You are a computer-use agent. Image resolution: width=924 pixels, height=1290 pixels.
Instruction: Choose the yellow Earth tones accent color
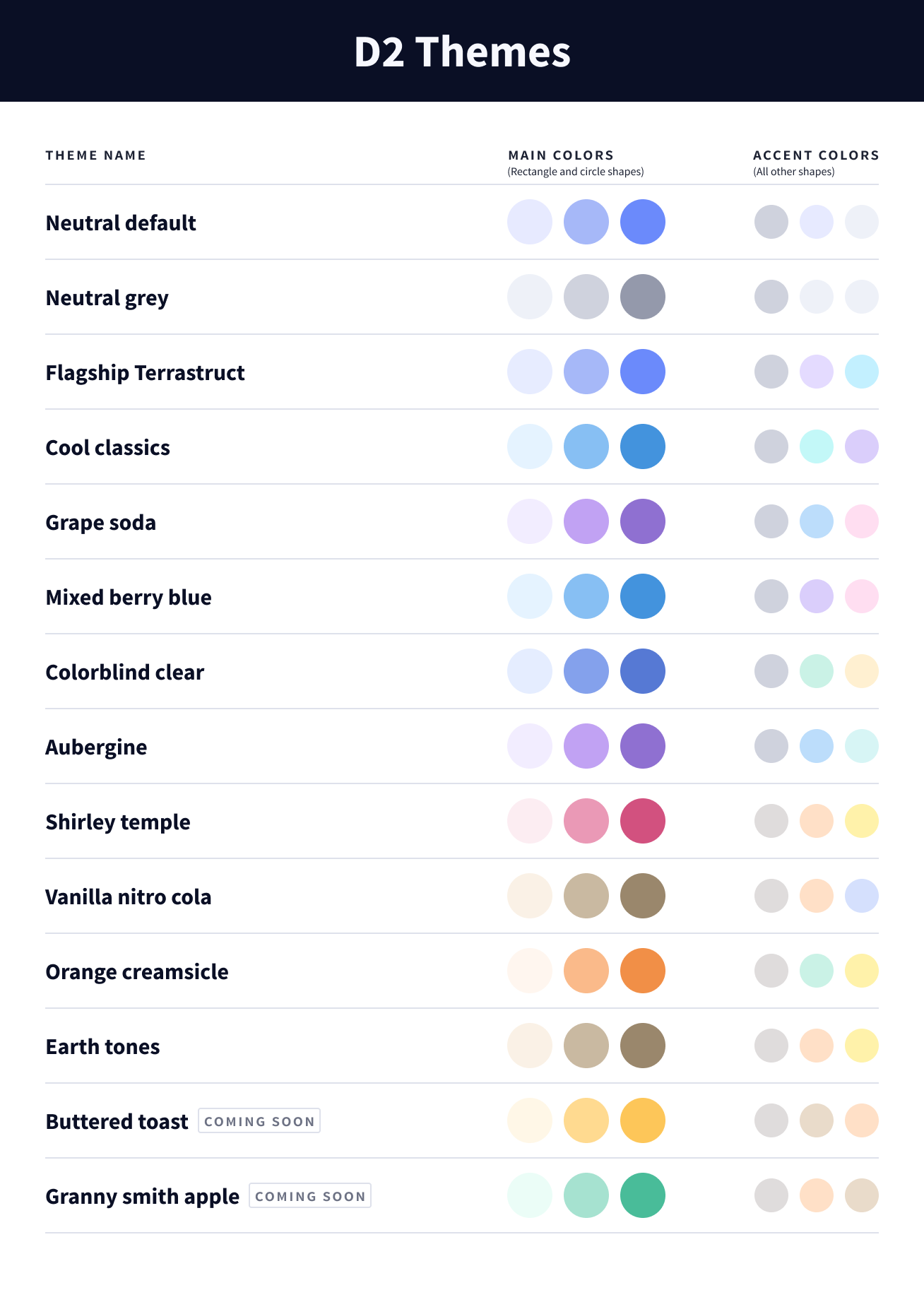862,1046
